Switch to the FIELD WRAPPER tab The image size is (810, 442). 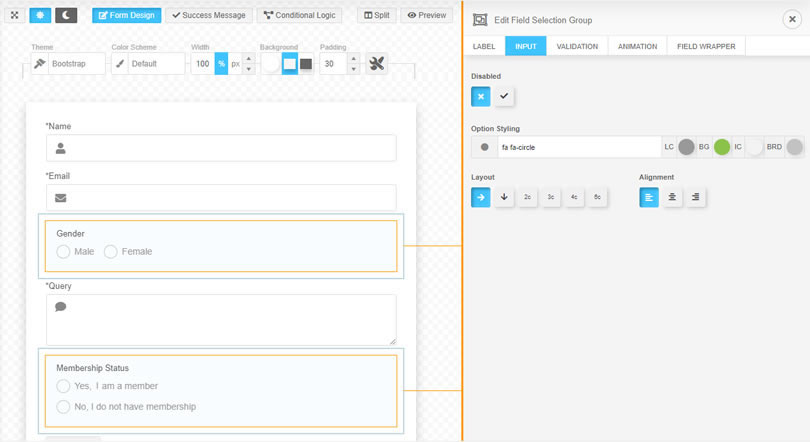pyautogui.click(x=706, y=46)
